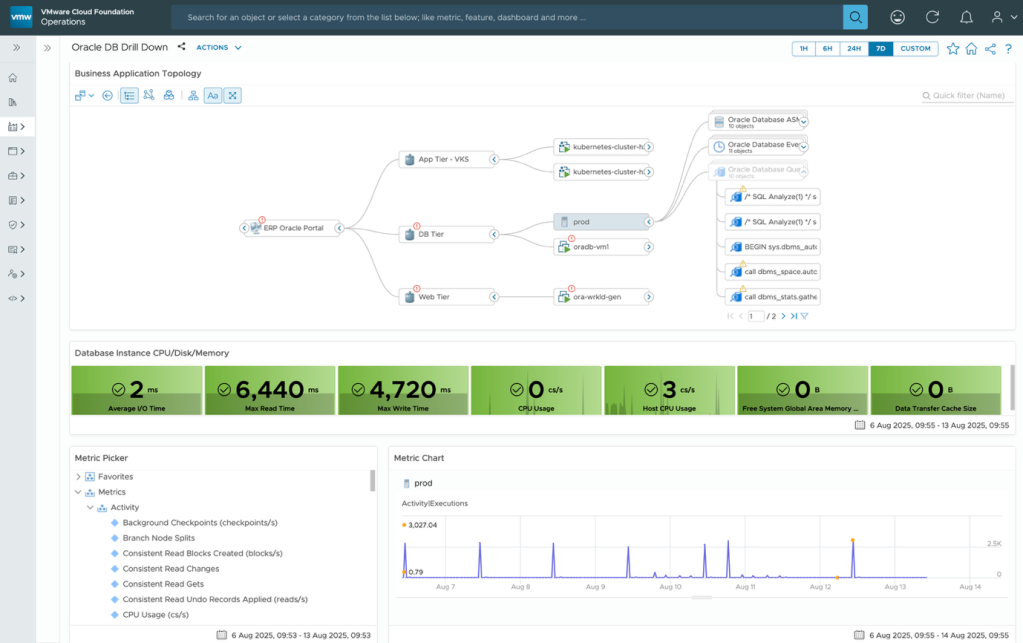Image resolution: width=1023 pixels, height=643 pixels.
Task: Select the Custom time range tab
Action: (x=914, y=48)
